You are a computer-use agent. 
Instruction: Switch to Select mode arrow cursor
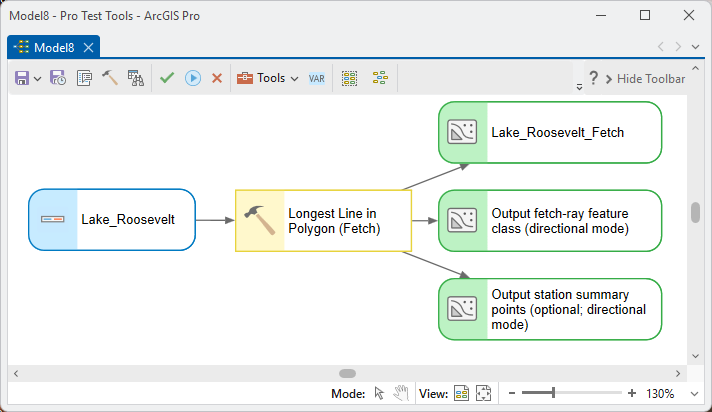[x=379, y=393]
